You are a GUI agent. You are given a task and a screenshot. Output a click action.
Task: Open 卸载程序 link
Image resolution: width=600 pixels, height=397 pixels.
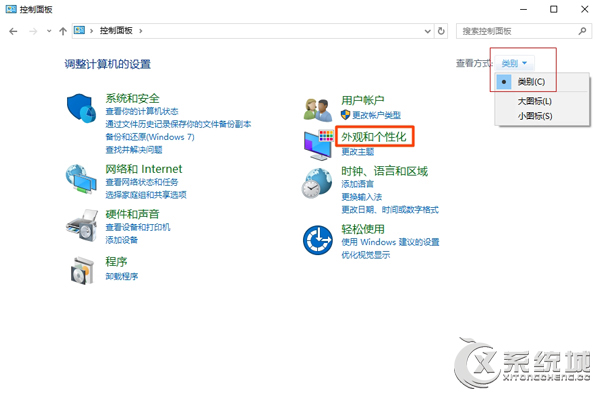click(x=122, y=276)
